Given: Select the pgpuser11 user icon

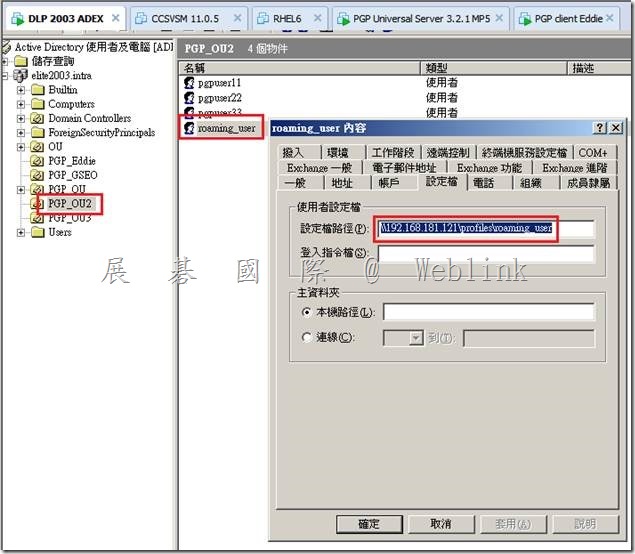Looking at the screenshot, I should tap(189, 83).
